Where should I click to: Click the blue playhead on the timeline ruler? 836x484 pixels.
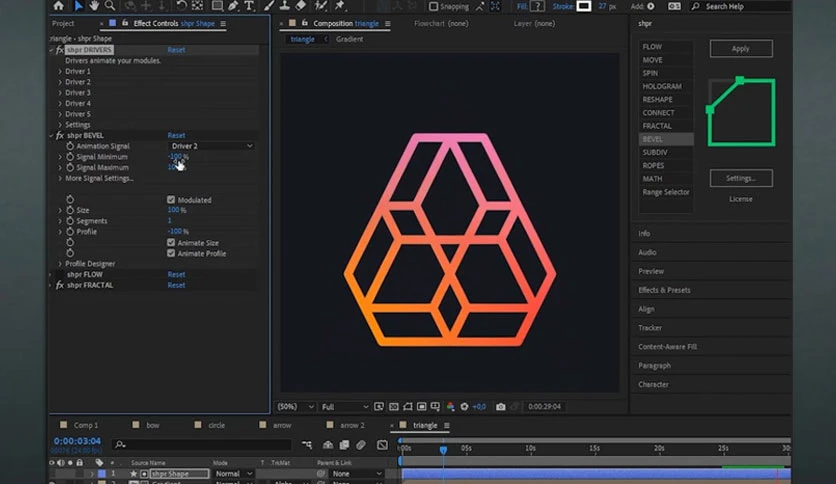coord(443,450)
